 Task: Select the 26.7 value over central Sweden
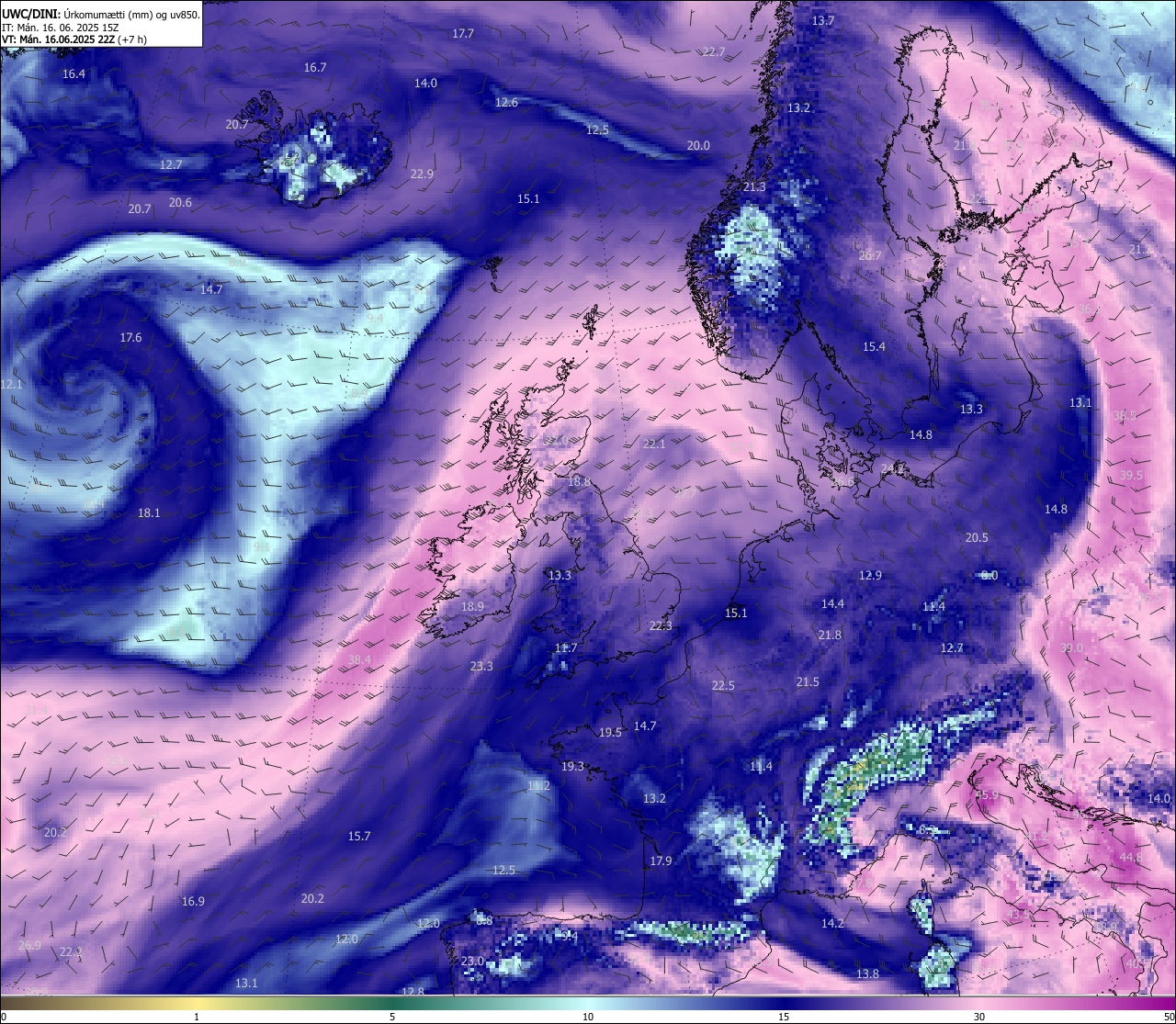870,255
